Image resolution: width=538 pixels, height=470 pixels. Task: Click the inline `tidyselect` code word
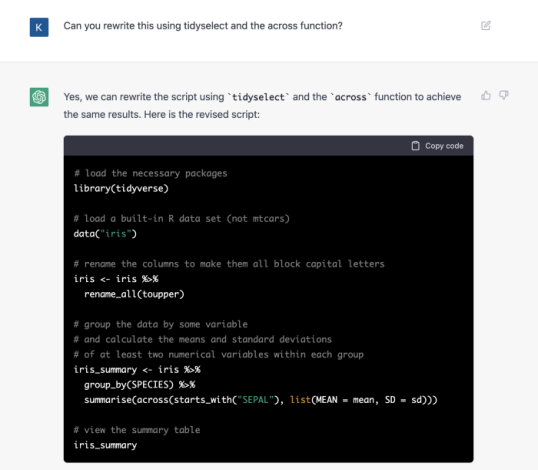point(258,97)
